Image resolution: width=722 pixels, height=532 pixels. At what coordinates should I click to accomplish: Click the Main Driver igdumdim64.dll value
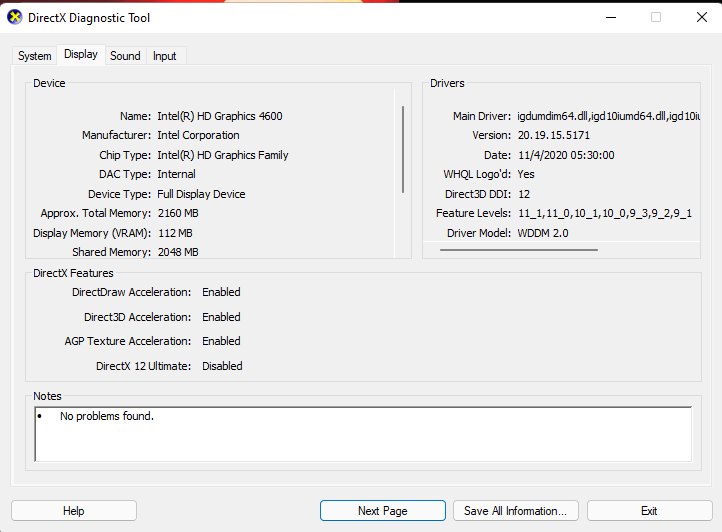(x=608, y=116)
